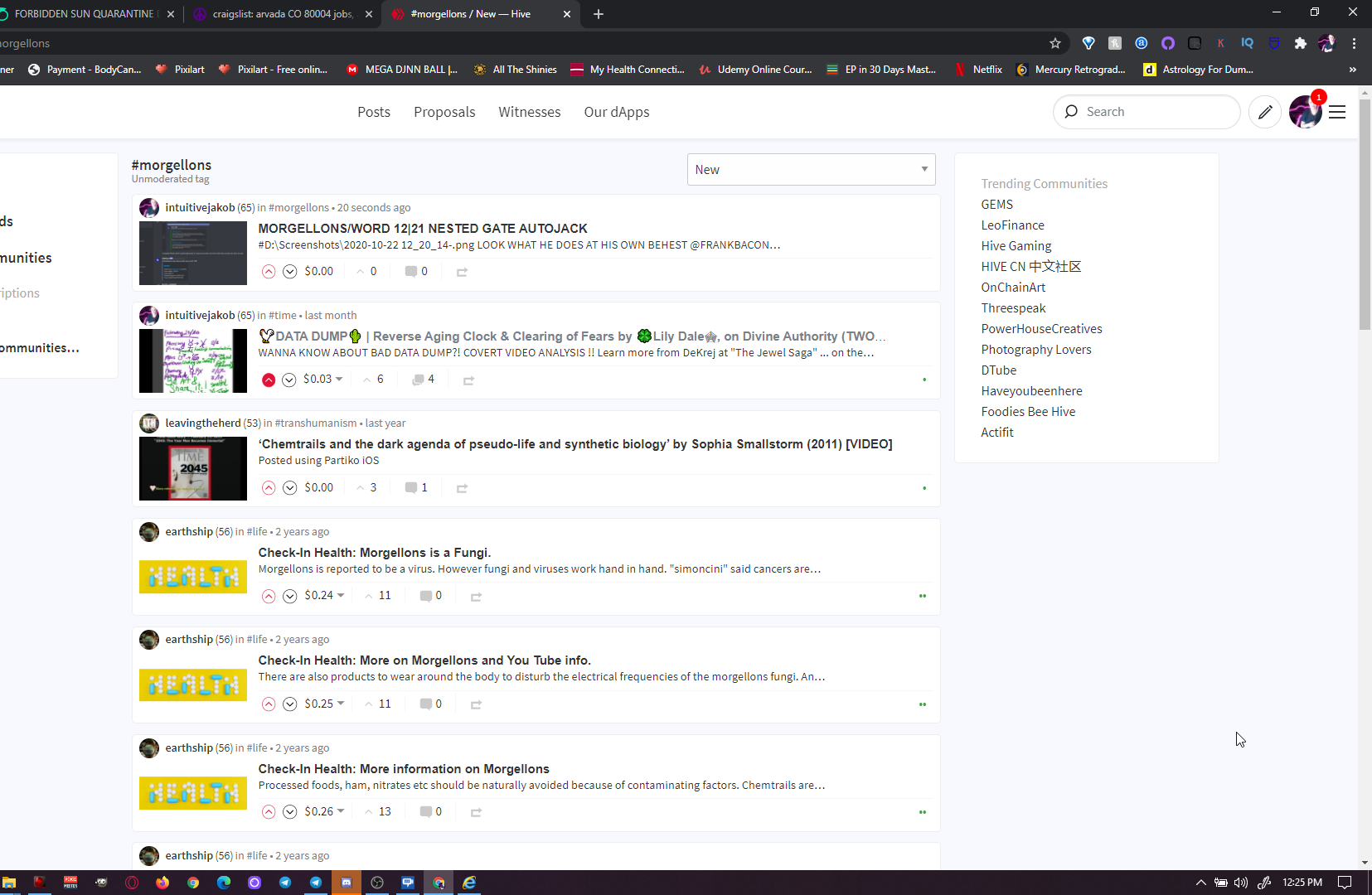The width and height of the screenshot is (1372, 895).
Task: Open Photography Lovers community link
Action: click(x=1036, y=350)
